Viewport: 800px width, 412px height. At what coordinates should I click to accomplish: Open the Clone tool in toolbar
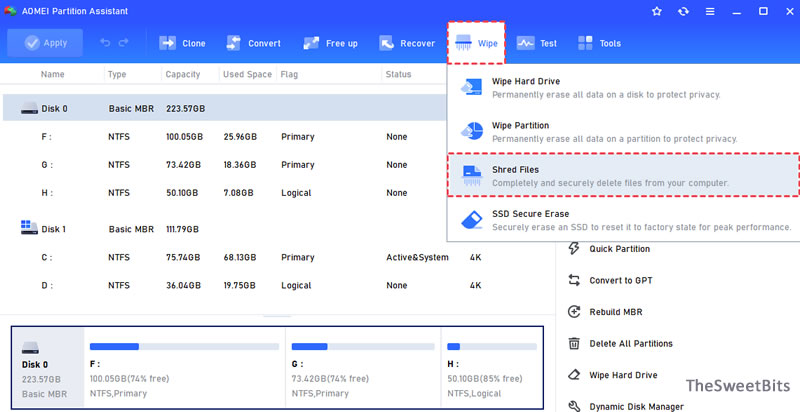click(182, 43)
